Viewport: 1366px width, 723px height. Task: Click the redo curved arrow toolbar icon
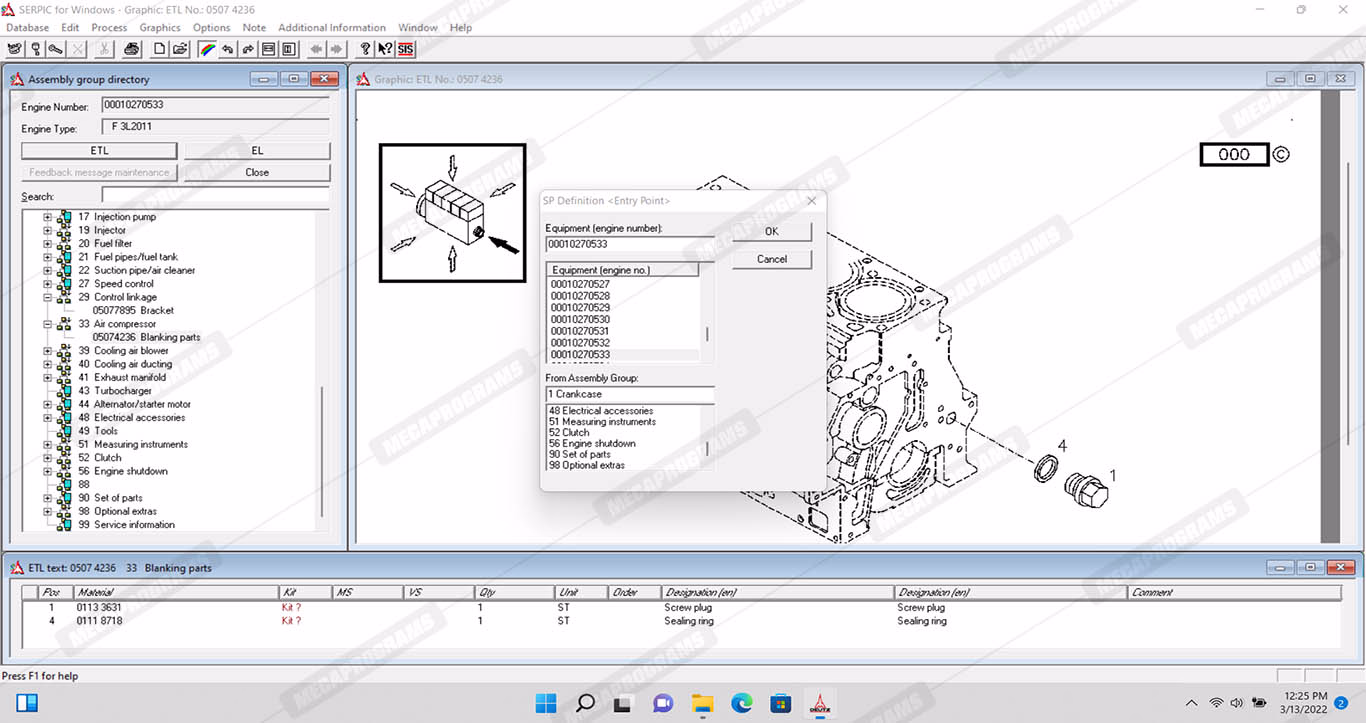pos(248,48)
